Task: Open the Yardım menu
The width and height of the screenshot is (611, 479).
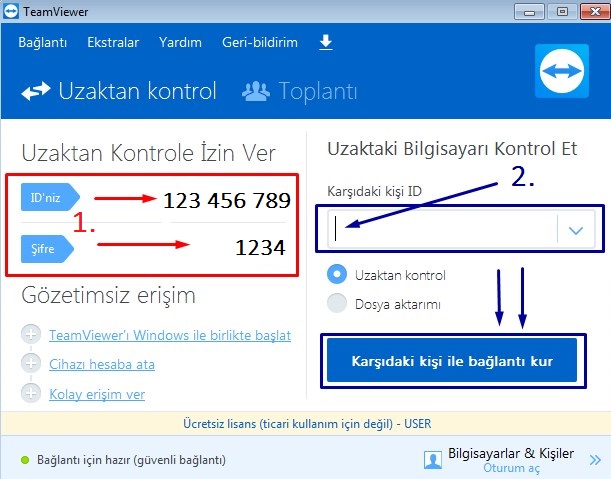Action: [180, 42]
